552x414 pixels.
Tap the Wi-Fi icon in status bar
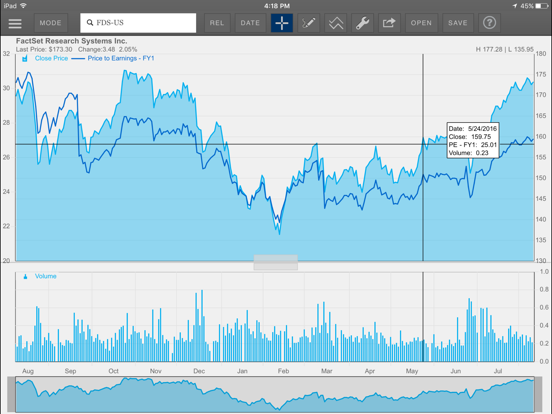coord(23,6)
